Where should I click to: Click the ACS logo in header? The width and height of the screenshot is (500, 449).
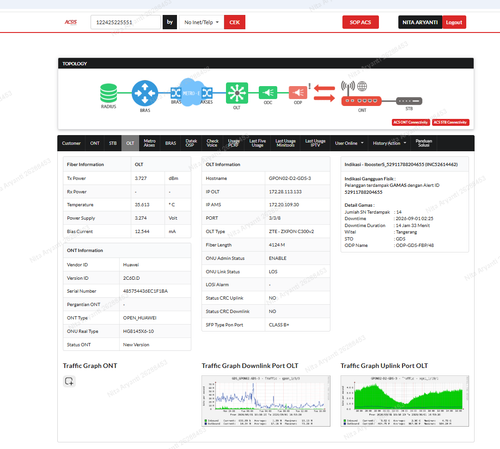pyautogui.click(x=71, y=22)
